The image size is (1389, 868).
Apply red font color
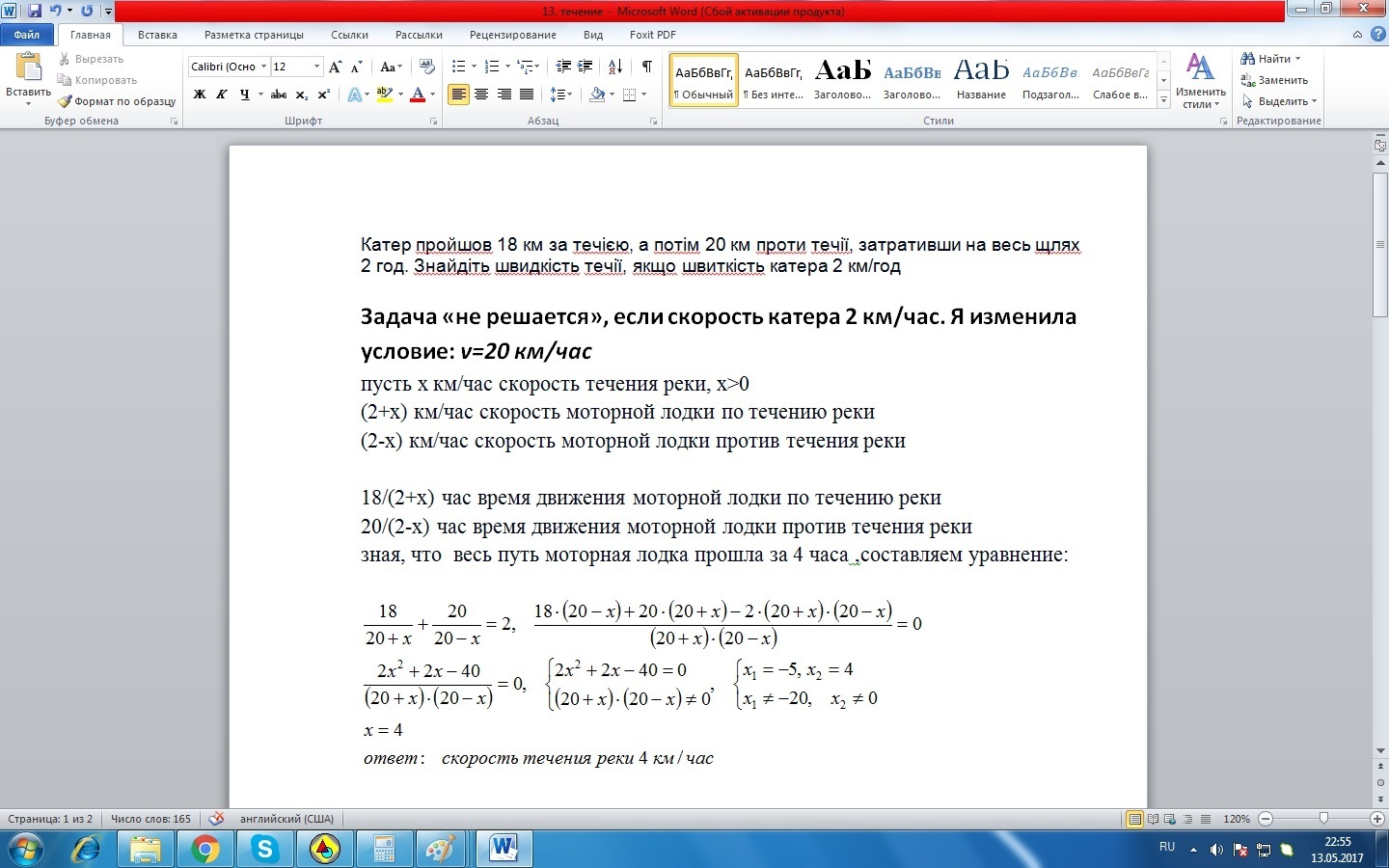coord(418,95)
